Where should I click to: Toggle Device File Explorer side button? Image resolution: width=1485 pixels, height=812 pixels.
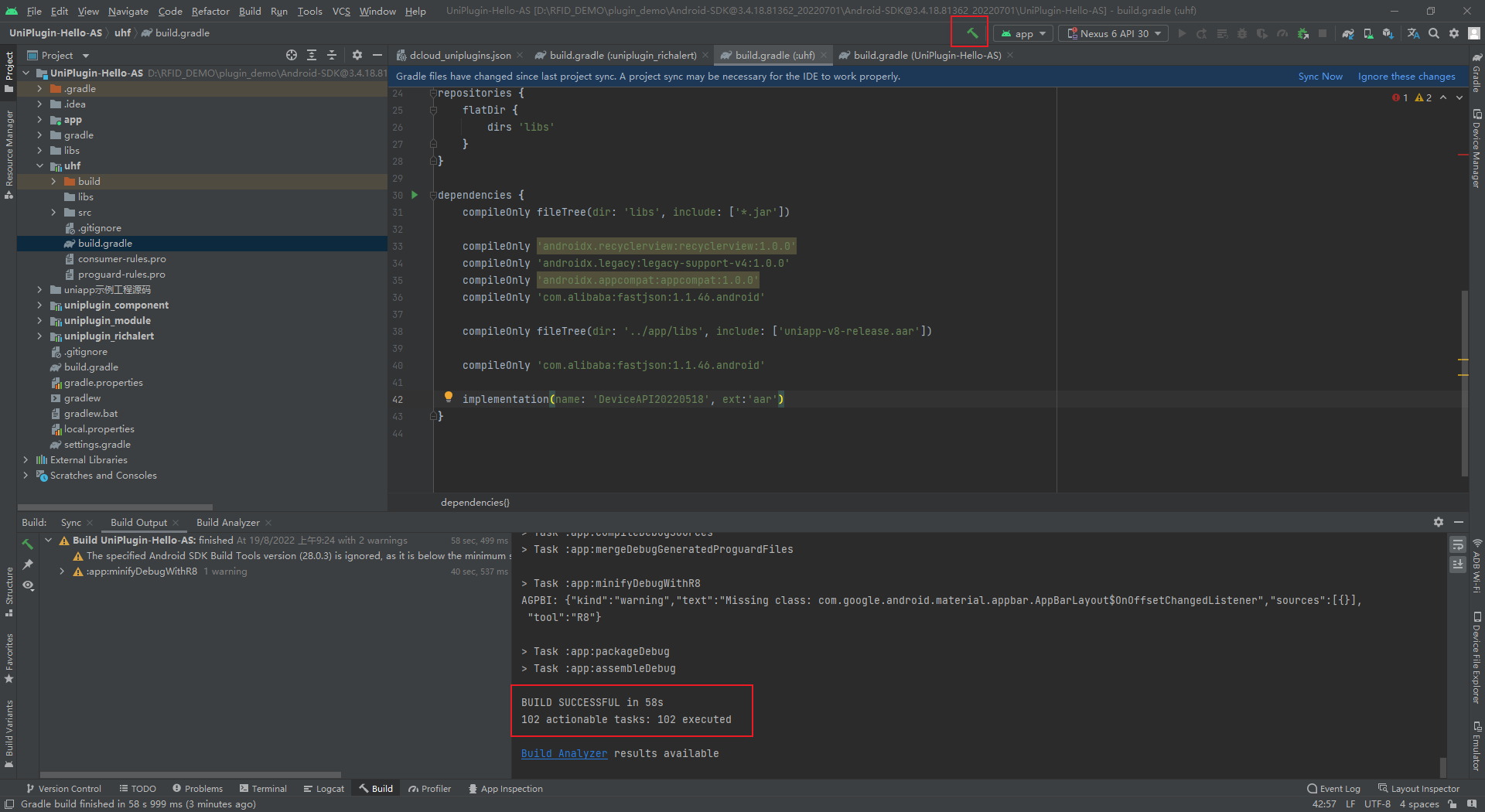click(x=1476, y=658)
